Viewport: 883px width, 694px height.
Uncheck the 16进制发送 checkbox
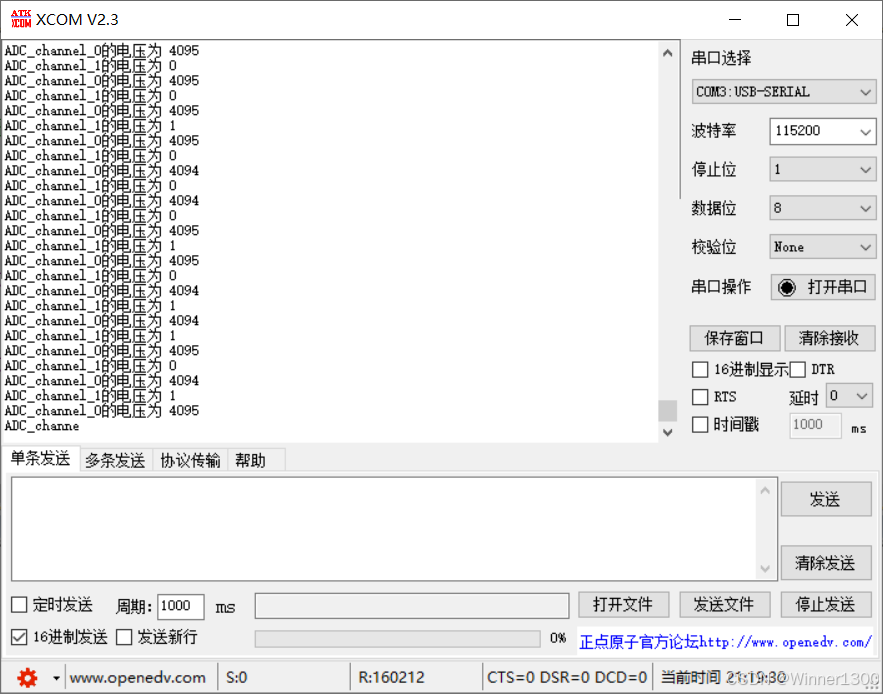18,637
